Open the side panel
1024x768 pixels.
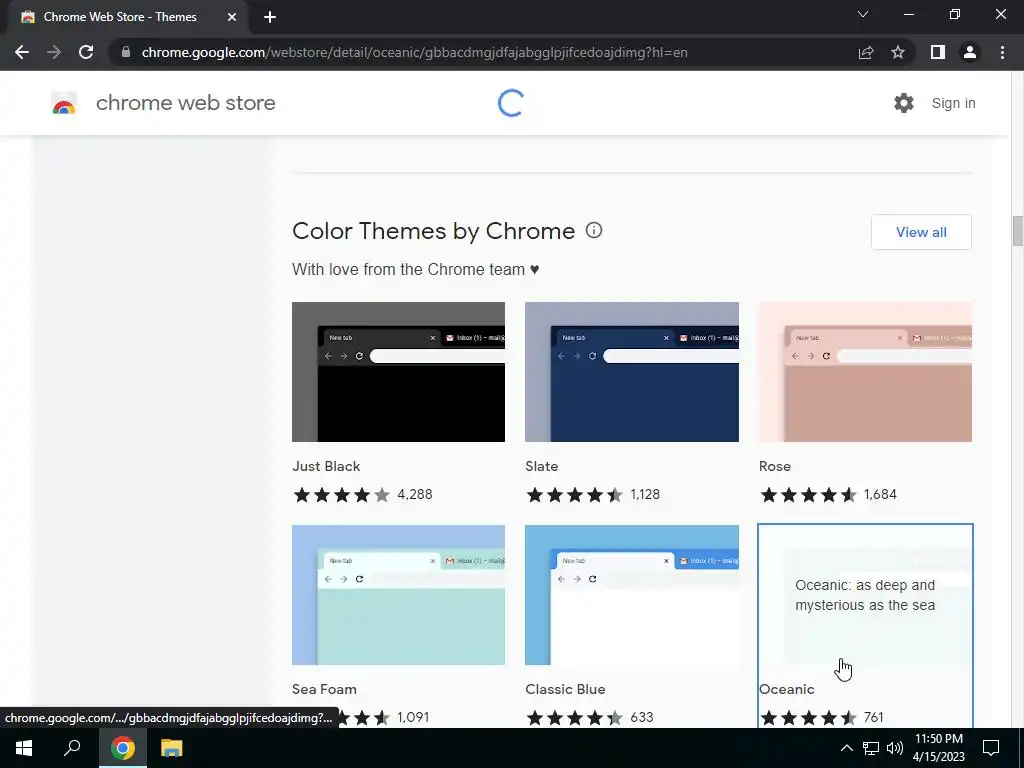pyautogui.click(x=938, y=52)
